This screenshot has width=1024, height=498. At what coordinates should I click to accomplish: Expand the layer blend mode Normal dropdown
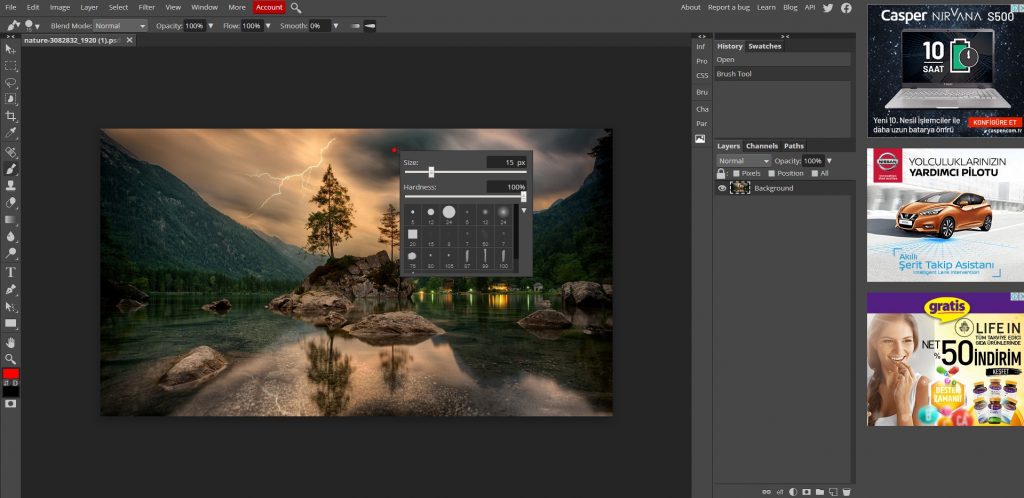tap(743, 160)
